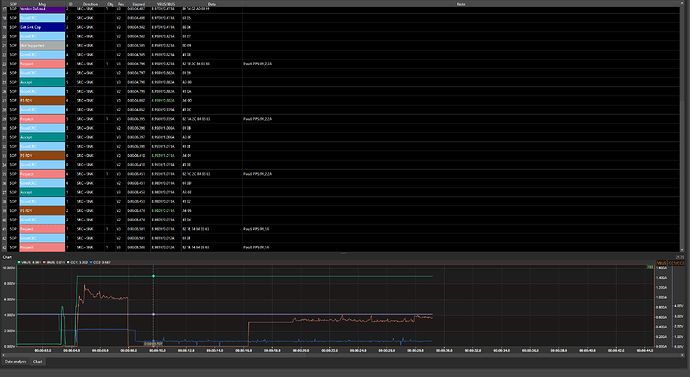
Task: Select the Vendor Defined message in row 17
Action: 42,9
